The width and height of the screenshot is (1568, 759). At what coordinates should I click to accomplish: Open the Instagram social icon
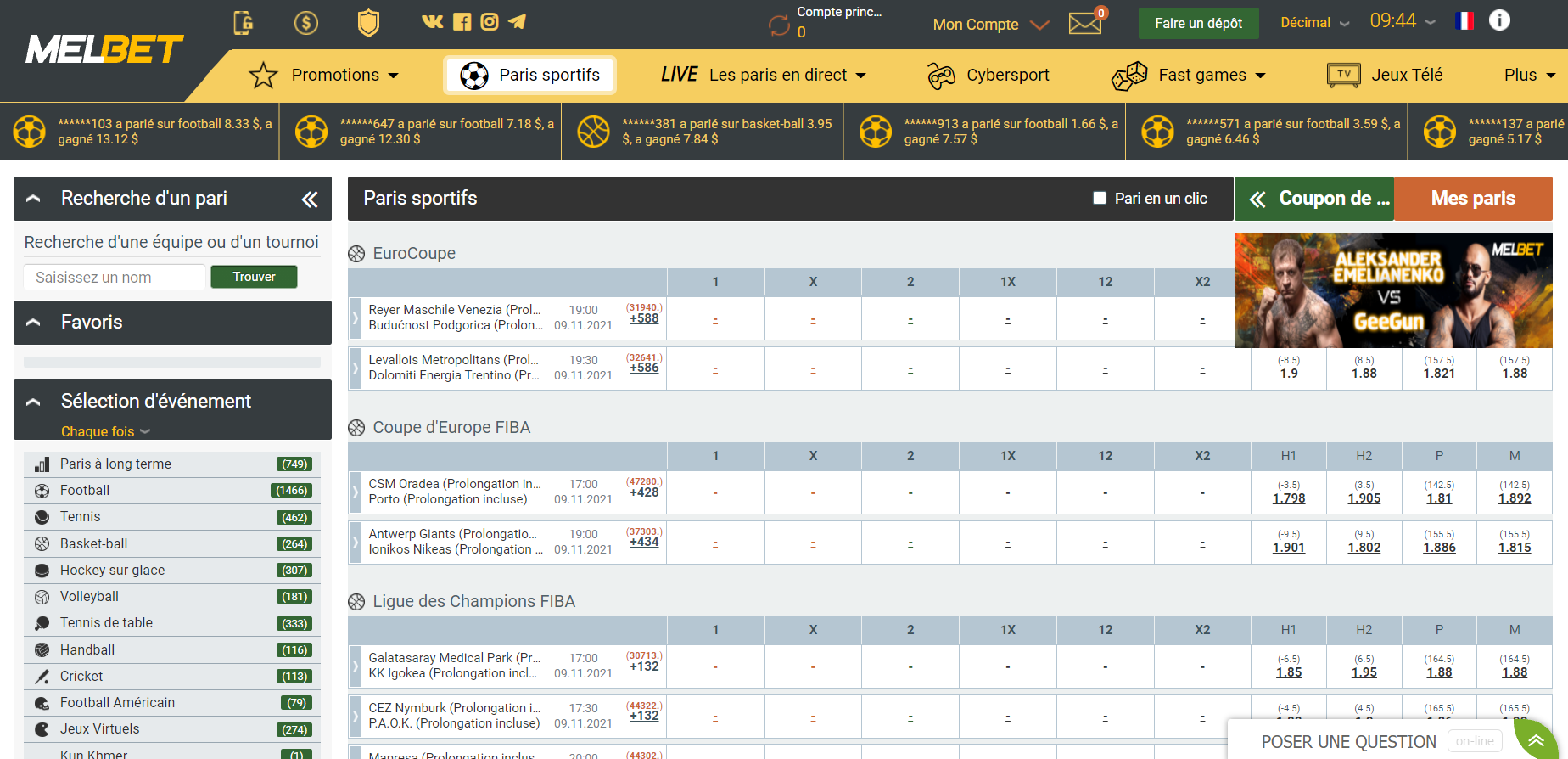(490, 22)
